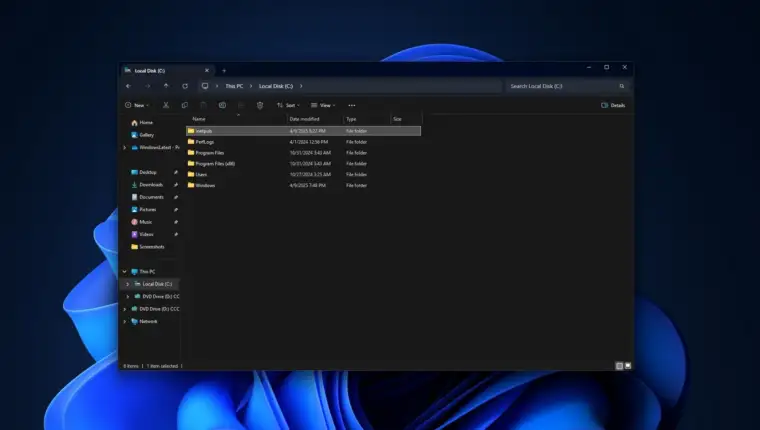Image resolution: width=760 pixels, height=430 pixels.
Task: Go back with the Back arrow
Action: click(x=128, y=86)
